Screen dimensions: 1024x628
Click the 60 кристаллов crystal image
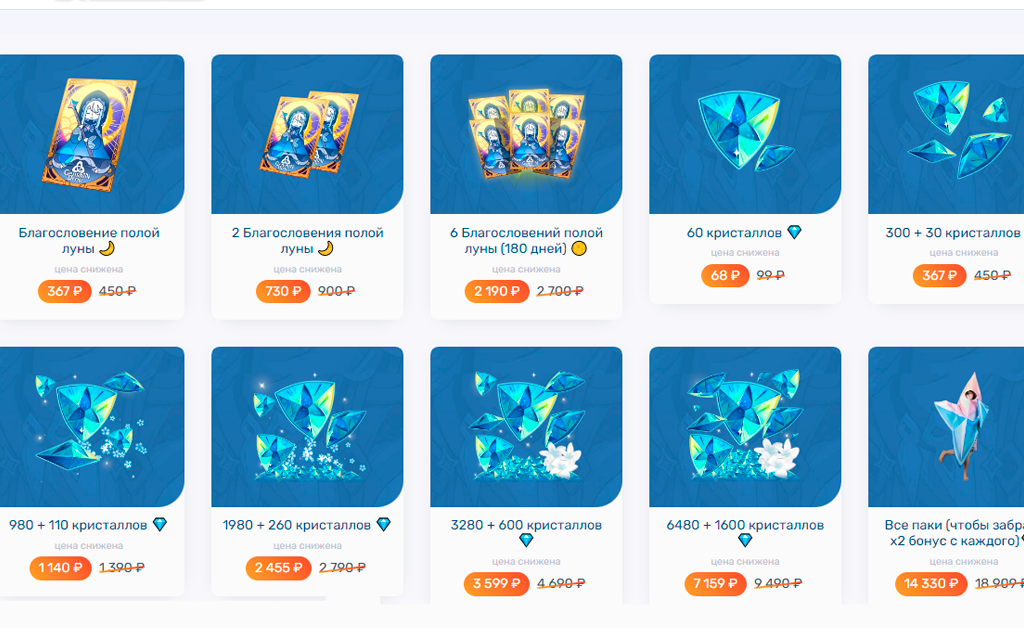coord(744,134)
